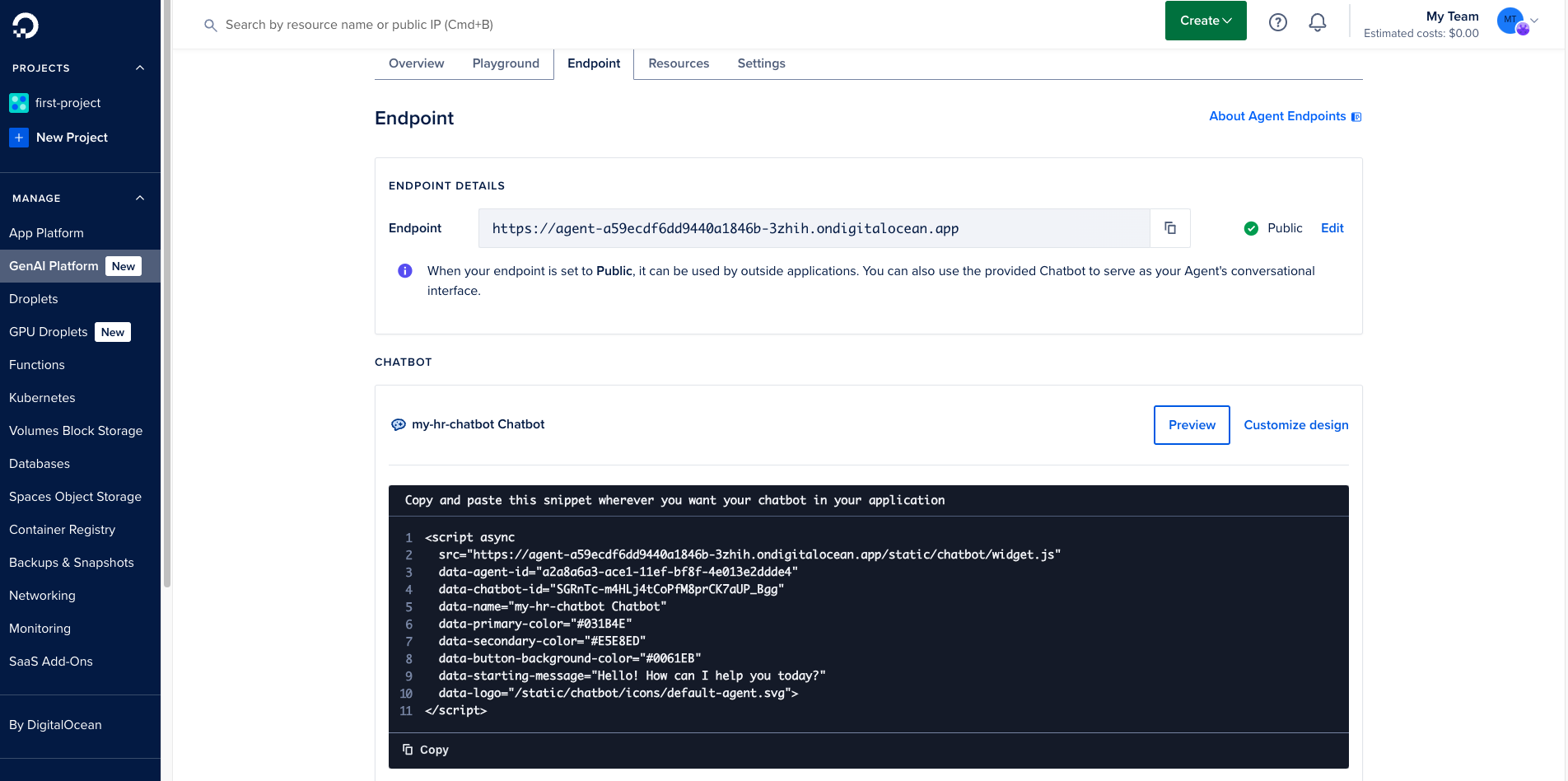This screenshot has height=781, width=1568.
Task: Click the Estimated costs: $0.00 text
Action: [x=1421, y=34]
